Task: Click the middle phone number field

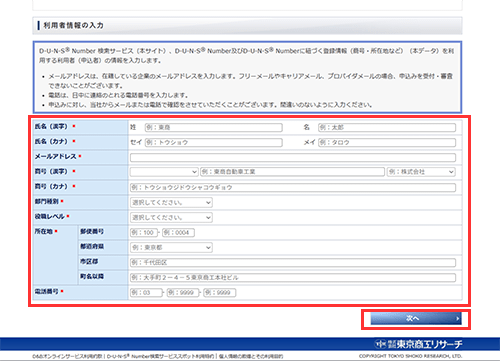Action: click(183, 292)
